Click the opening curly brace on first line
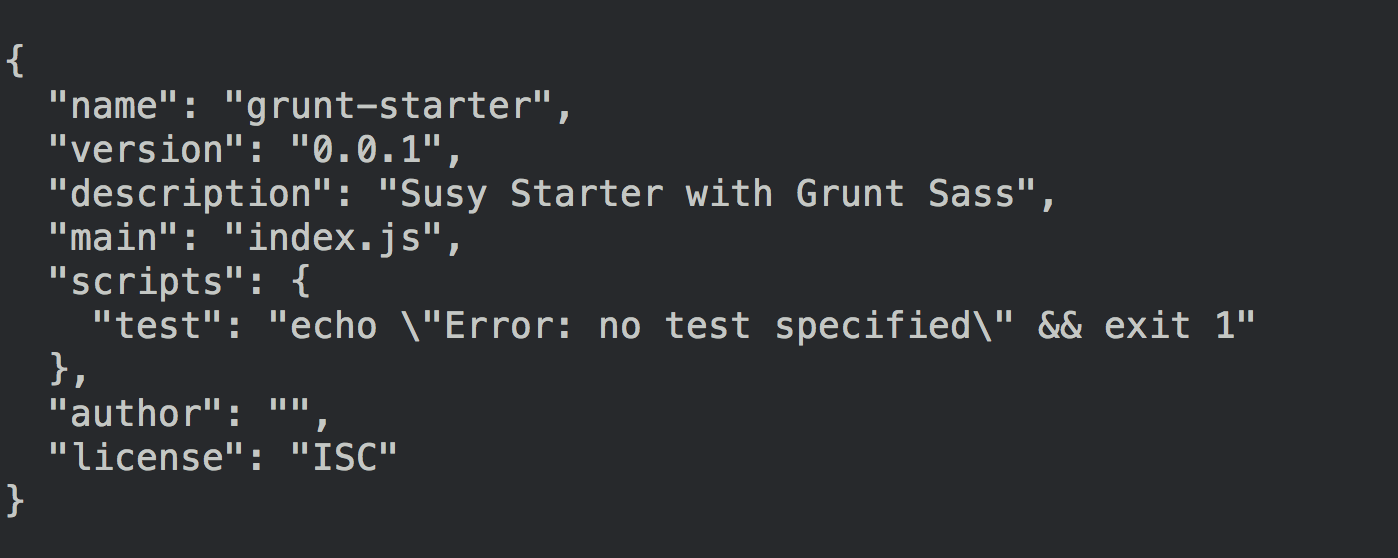Image resolution: width=1398 pixels, height=558 pixels. point(14,62)
